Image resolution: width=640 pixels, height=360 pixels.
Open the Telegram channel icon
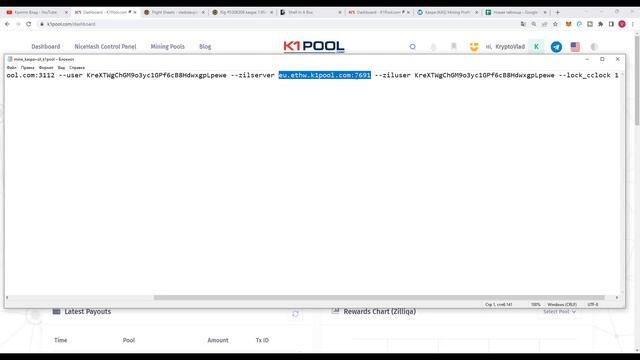556,47
